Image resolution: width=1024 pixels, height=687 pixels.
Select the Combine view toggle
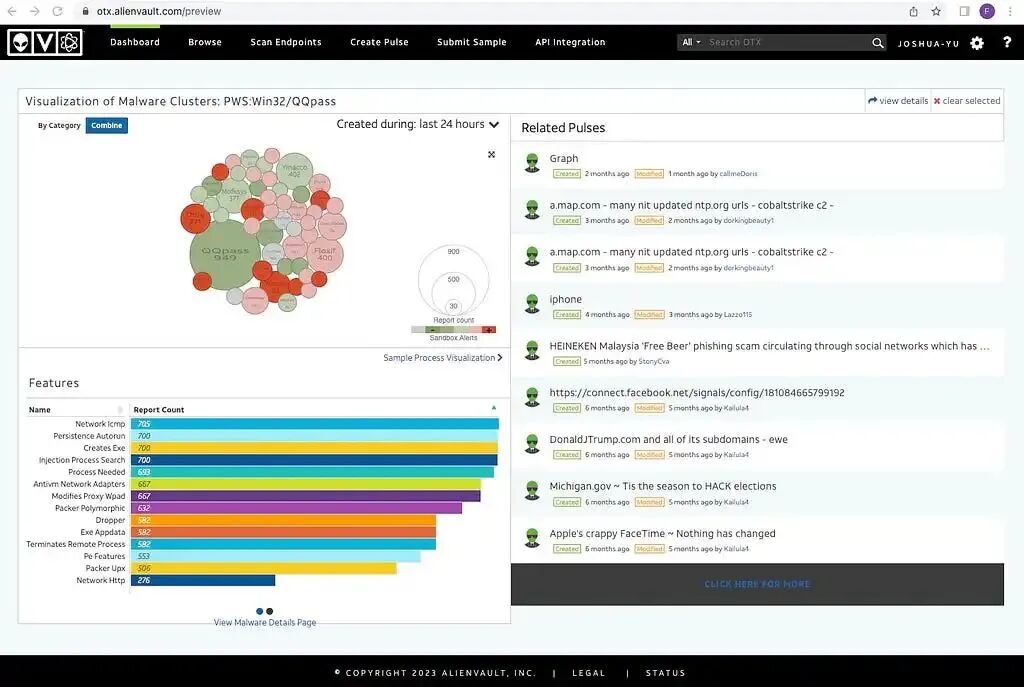click(x=106, y=125)
